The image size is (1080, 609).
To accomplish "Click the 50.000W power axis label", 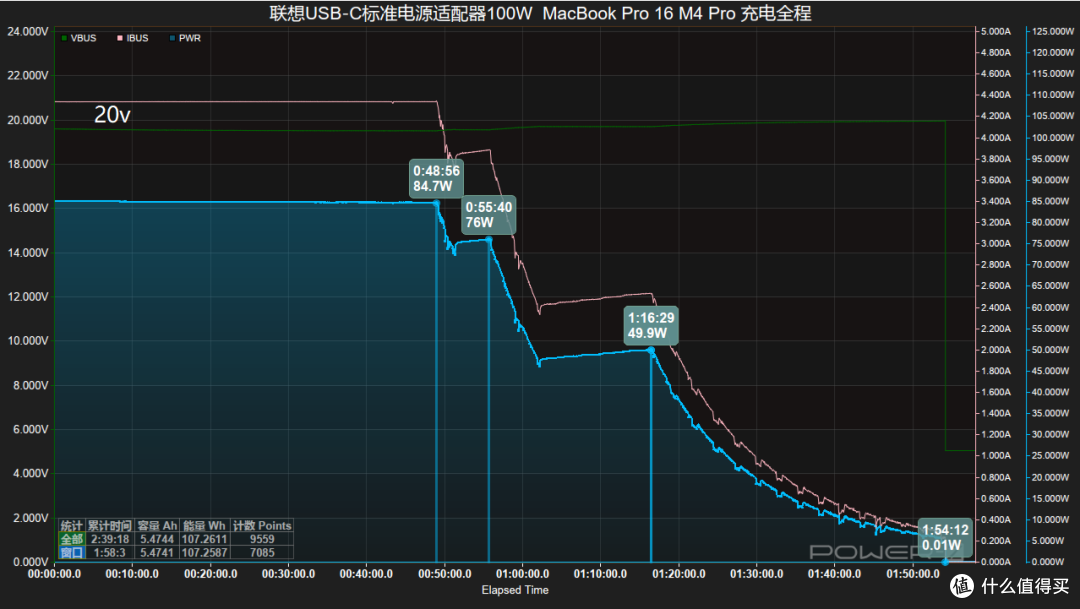I will (x=1052, y=350).
